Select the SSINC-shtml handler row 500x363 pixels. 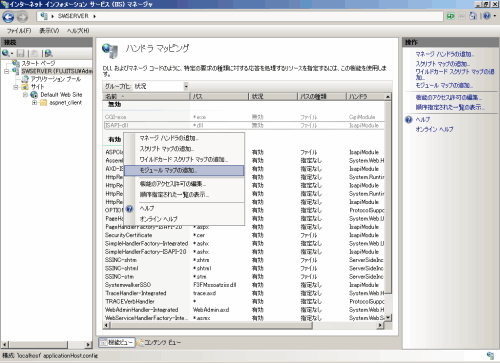point(245,268)
